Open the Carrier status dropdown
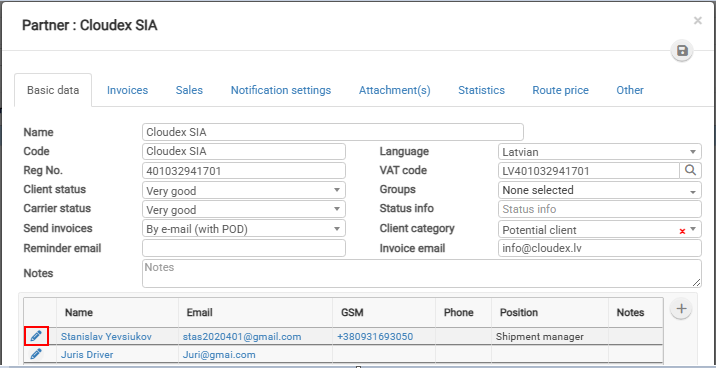The image size is (716, 368). point(244,209)
